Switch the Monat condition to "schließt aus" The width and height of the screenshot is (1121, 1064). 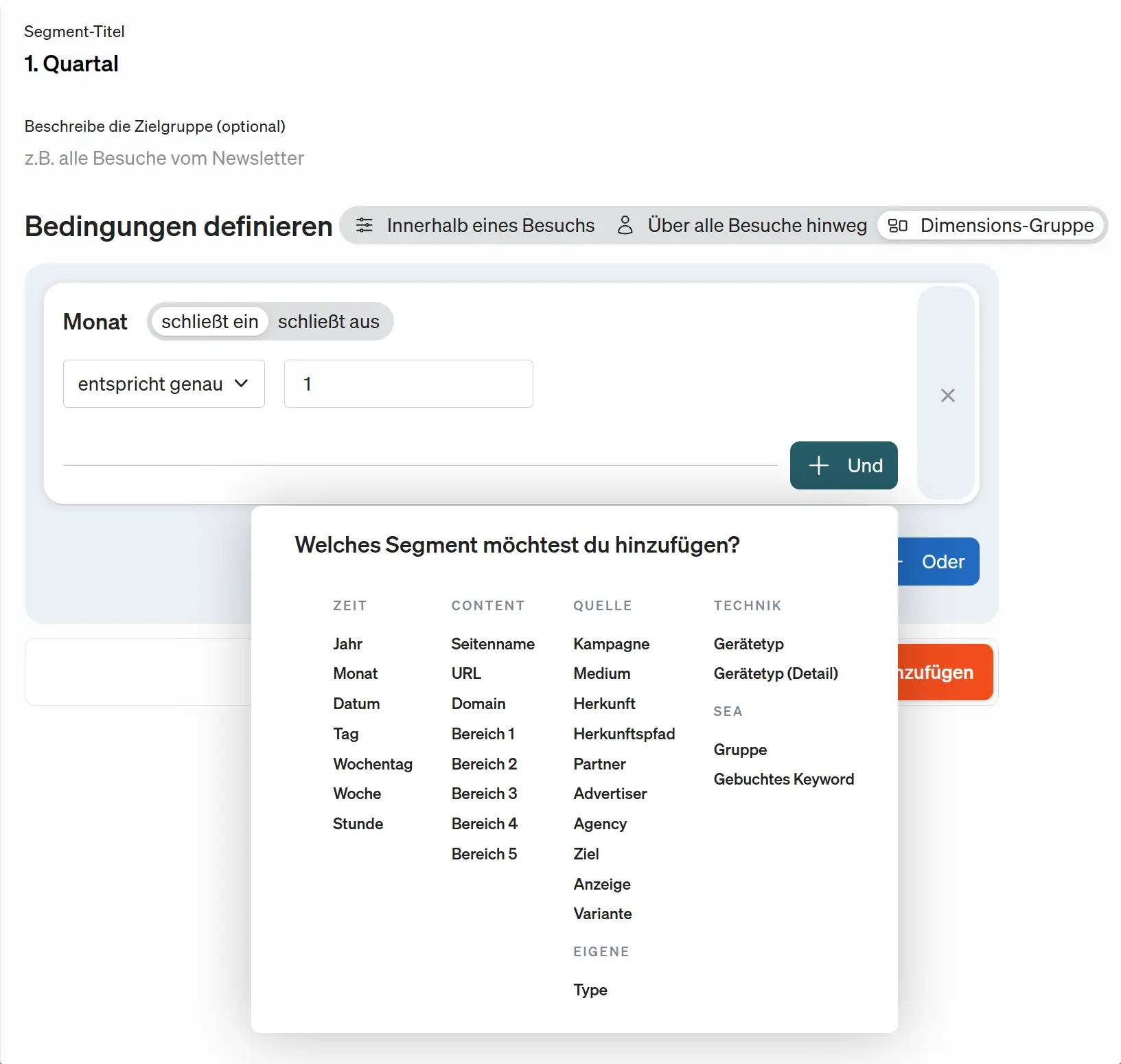(x=328, y=321)
